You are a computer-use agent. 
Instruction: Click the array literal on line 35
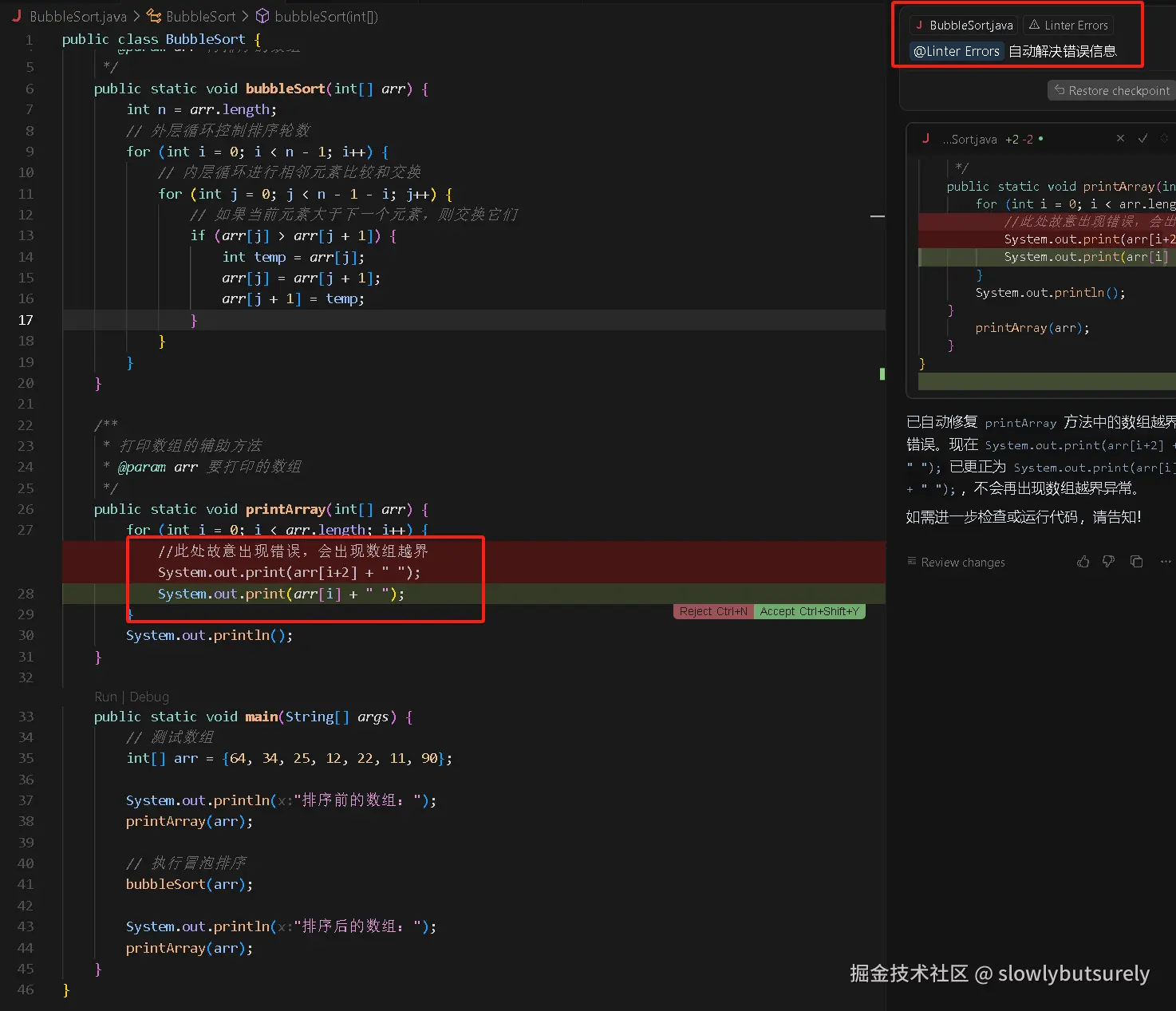(x=333, y=758)
